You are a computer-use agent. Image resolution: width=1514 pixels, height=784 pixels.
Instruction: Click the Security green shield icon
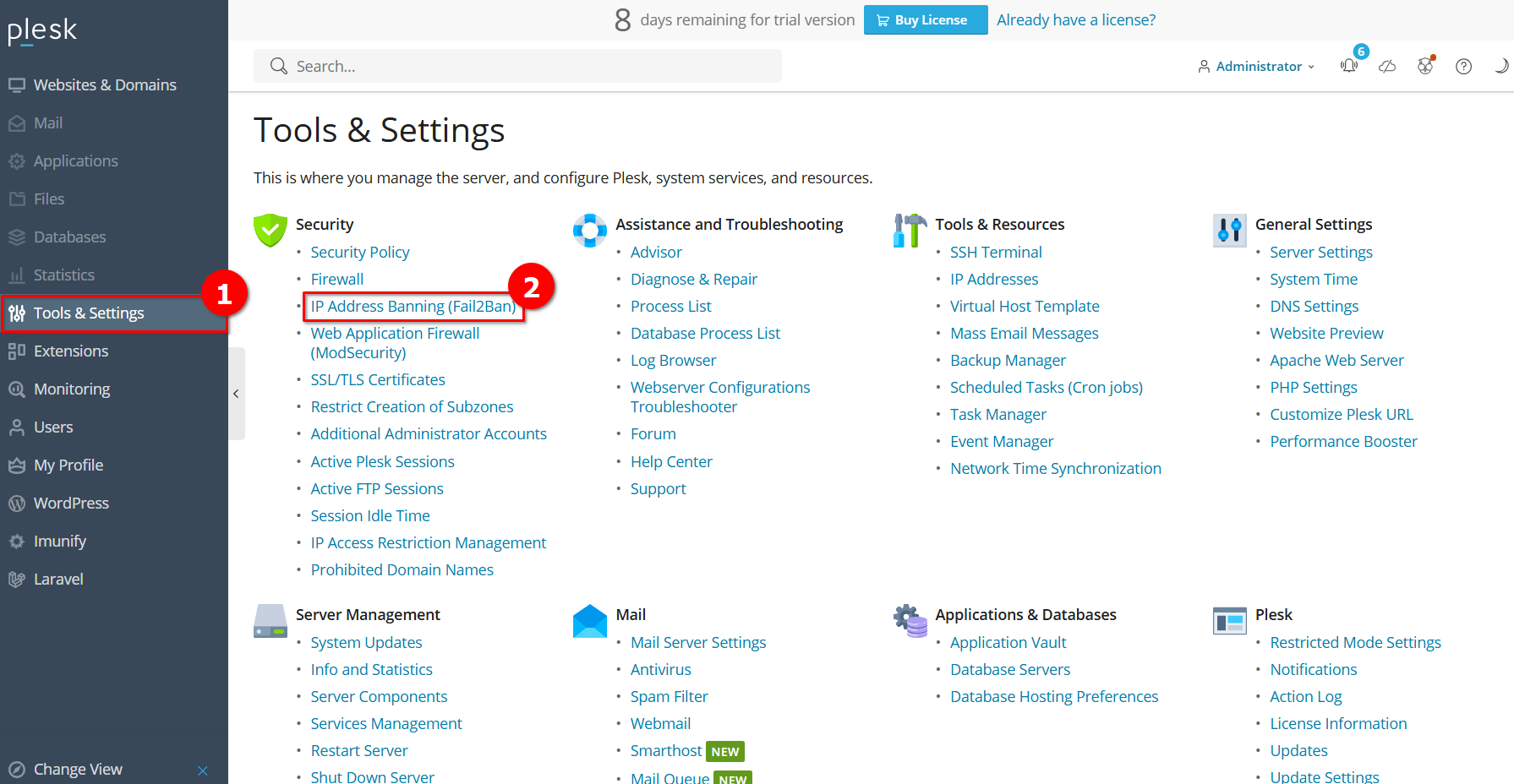[x=270, y=230]
